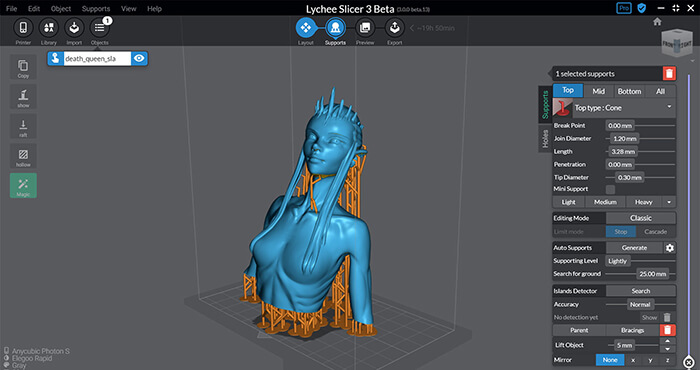Open the Help menu

coord(154,8)
